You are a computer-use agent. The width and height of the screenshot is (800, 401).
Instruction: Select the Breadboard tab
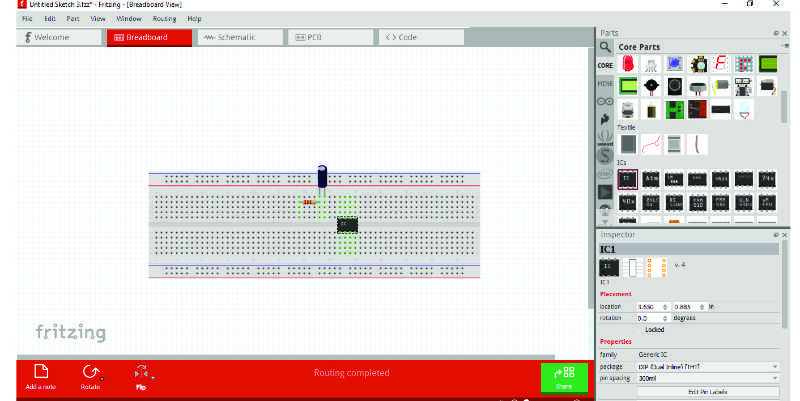149,37
